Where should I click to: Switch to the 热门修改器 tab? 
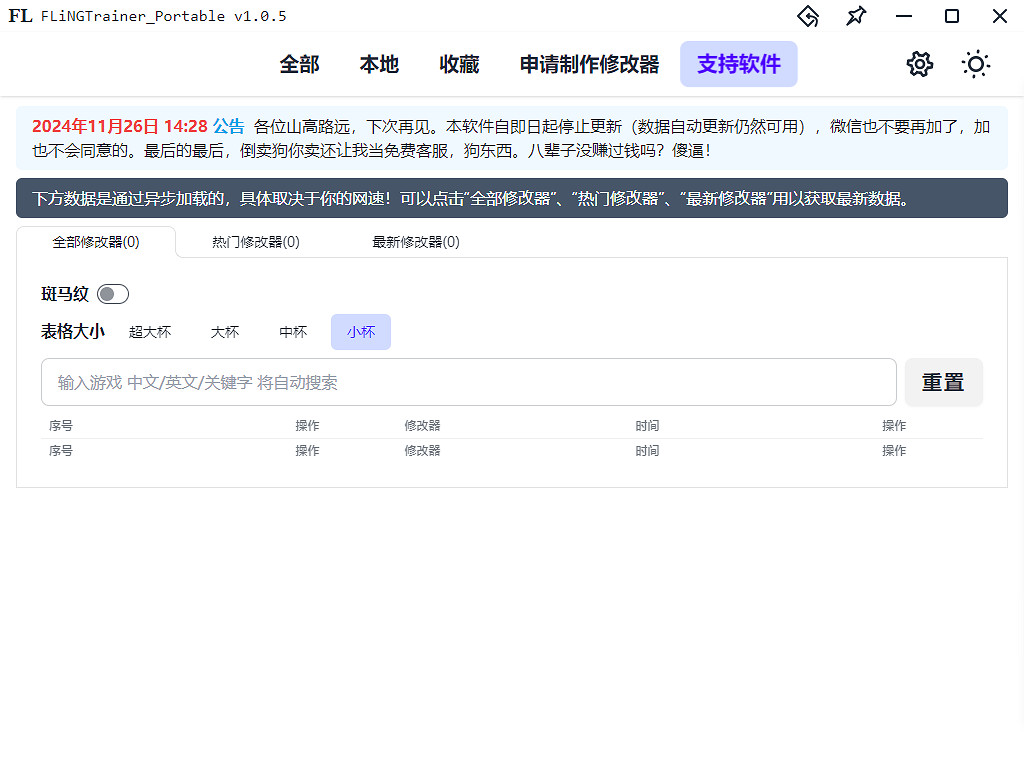pyautogui.click(x=254, y=241)
